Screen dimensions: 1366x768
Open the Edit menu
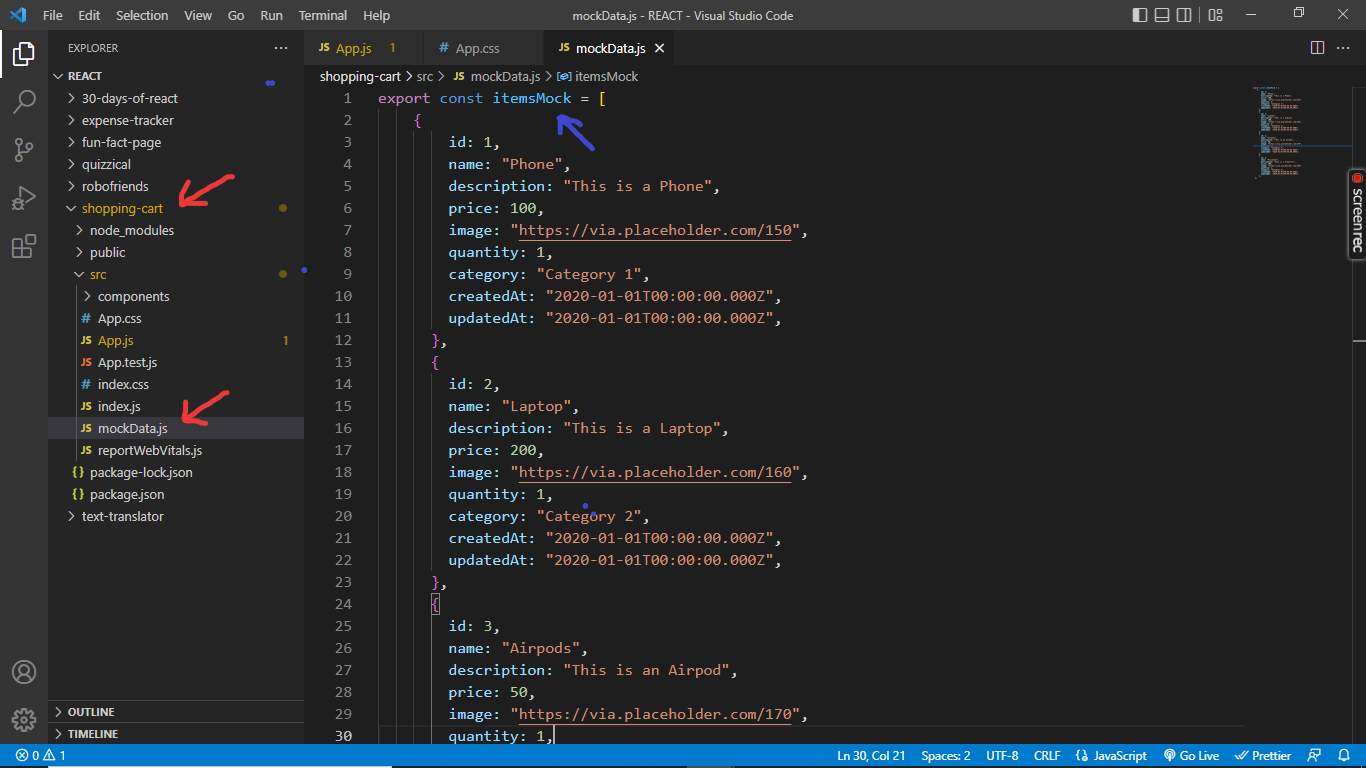click(x=89, y=15)
